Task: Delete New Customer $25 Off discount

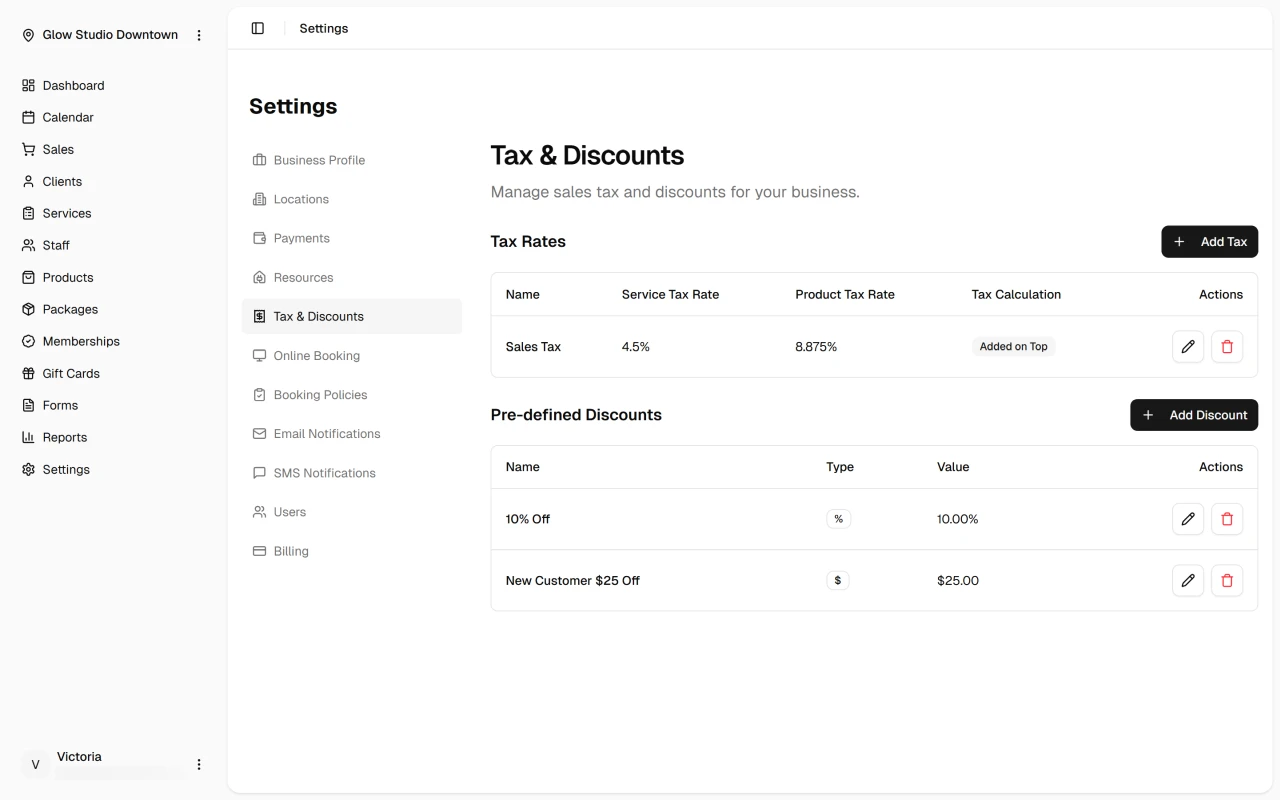Action: (x=1227, y=580)
